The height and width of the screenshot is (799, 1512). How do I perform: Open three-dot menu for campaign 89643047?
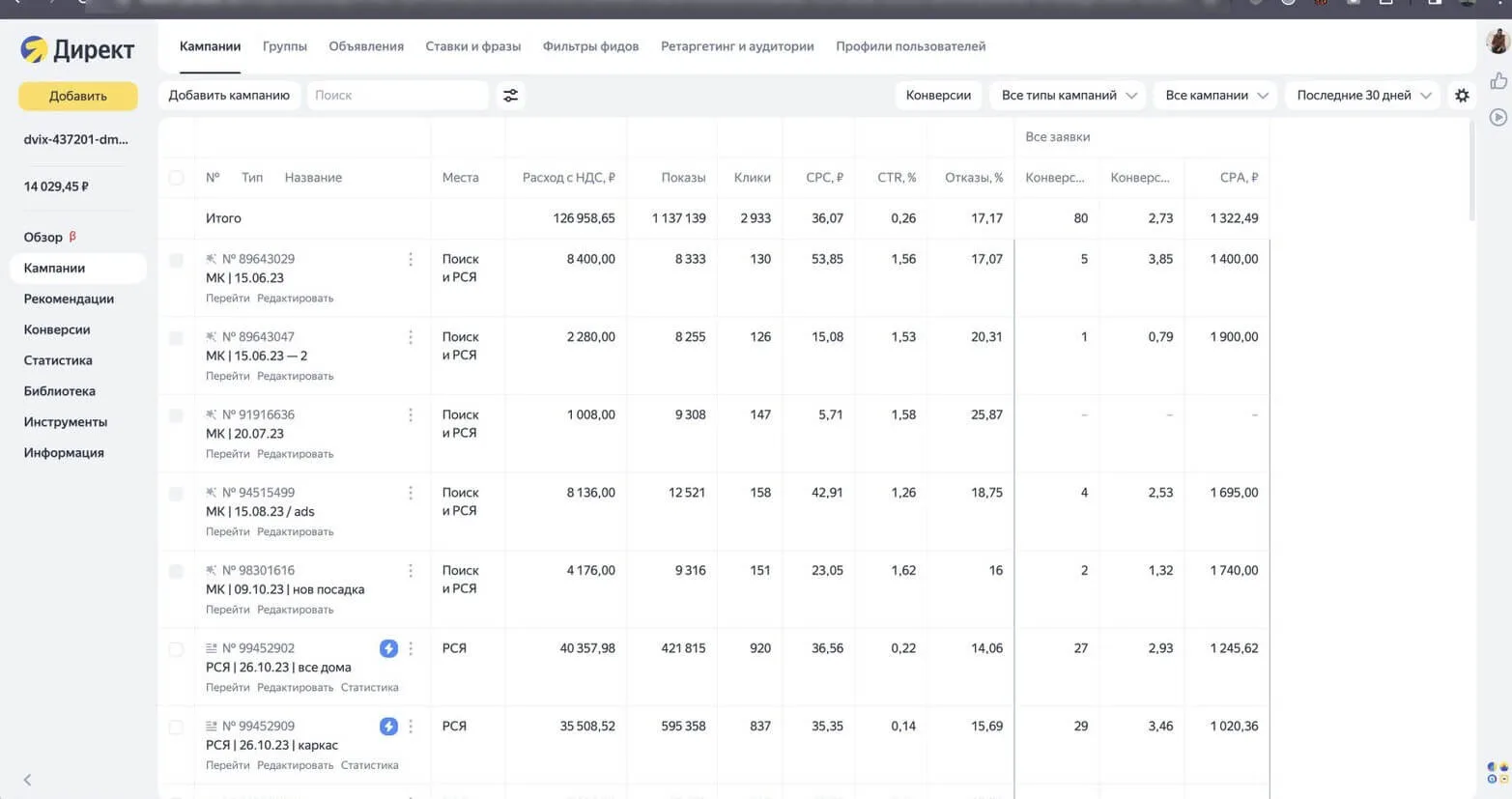tap(411, 337)
